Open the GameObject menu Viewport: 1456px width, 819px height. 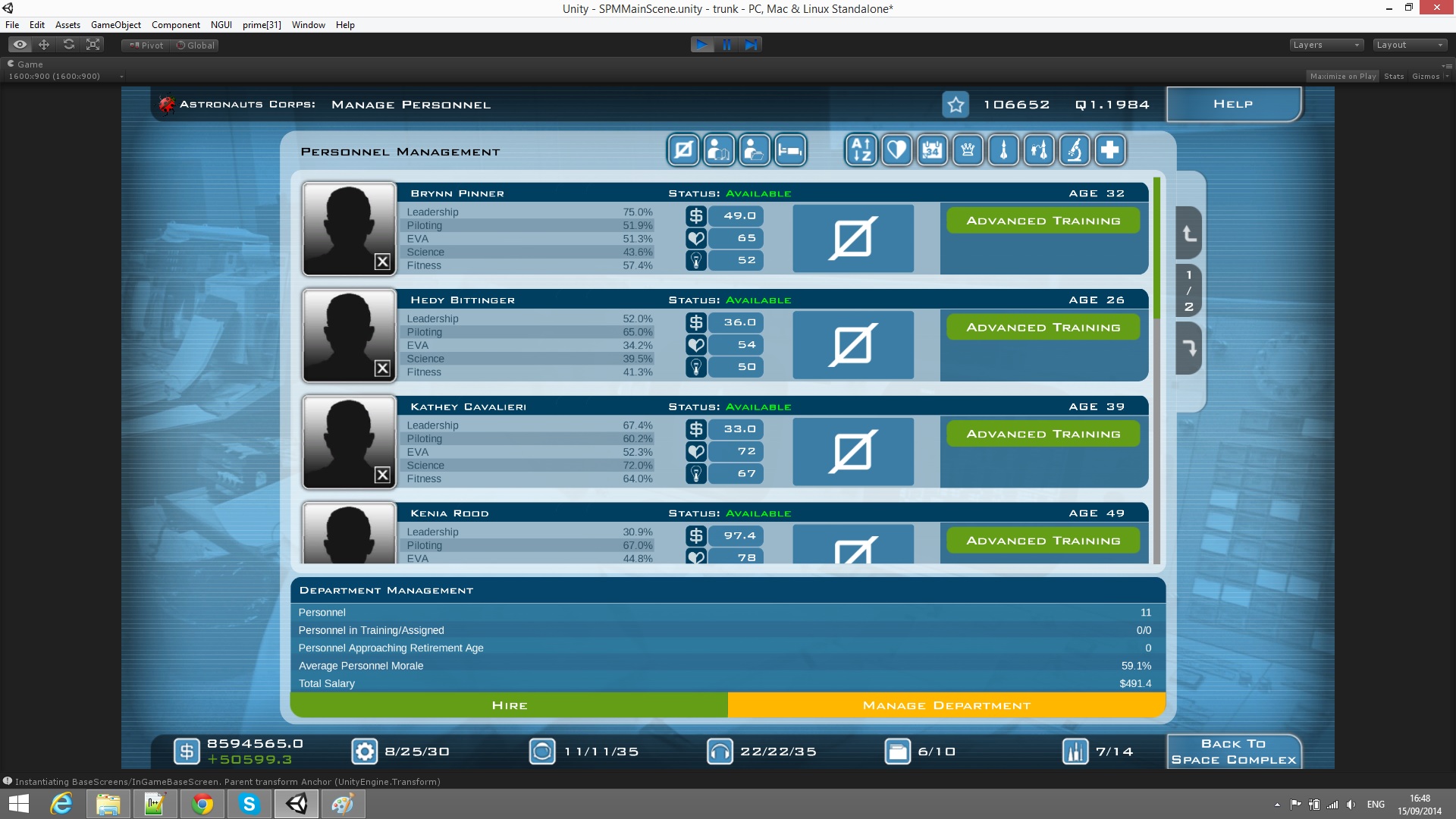115,25
